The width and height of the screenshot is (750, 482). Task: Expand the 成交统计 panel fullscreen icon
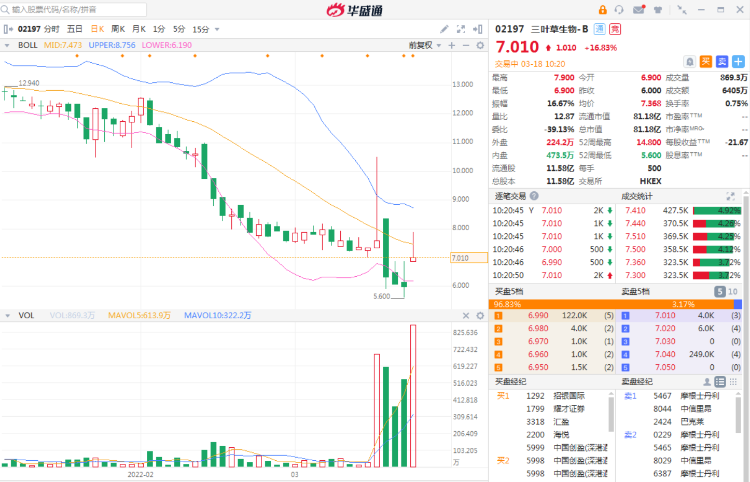(730, 196)
